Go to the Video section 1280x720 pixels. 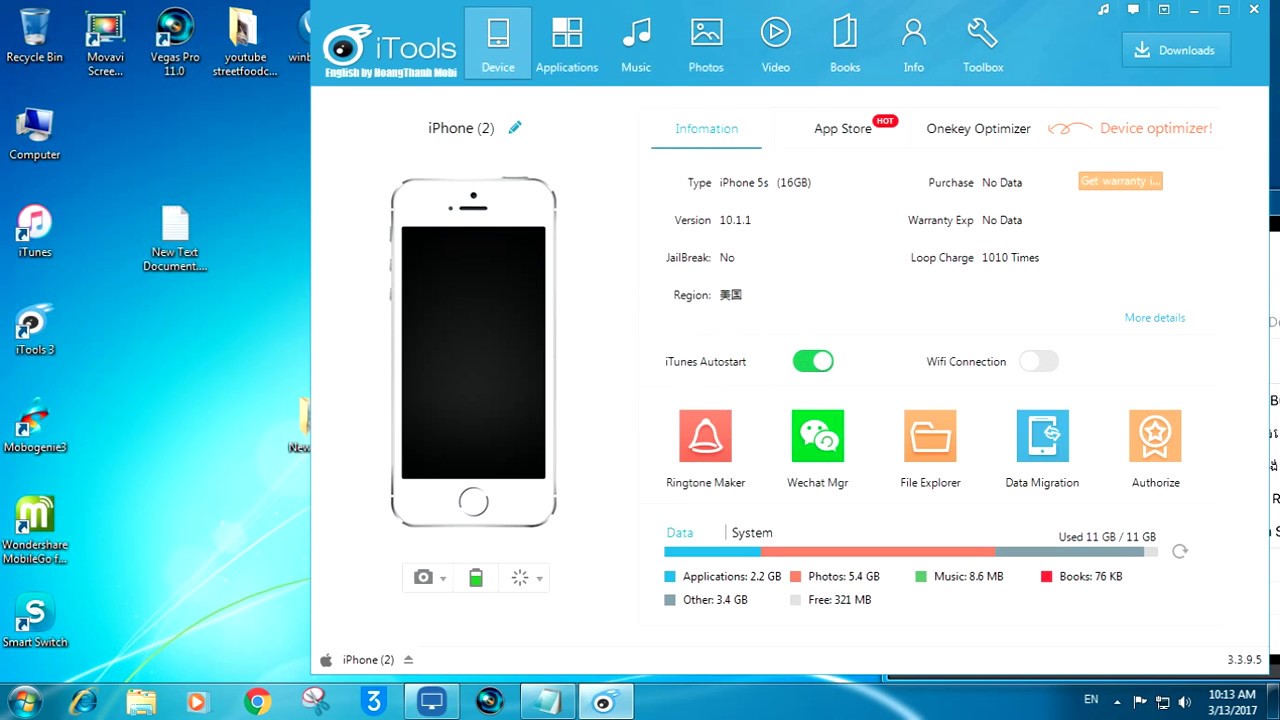(775, 44)
